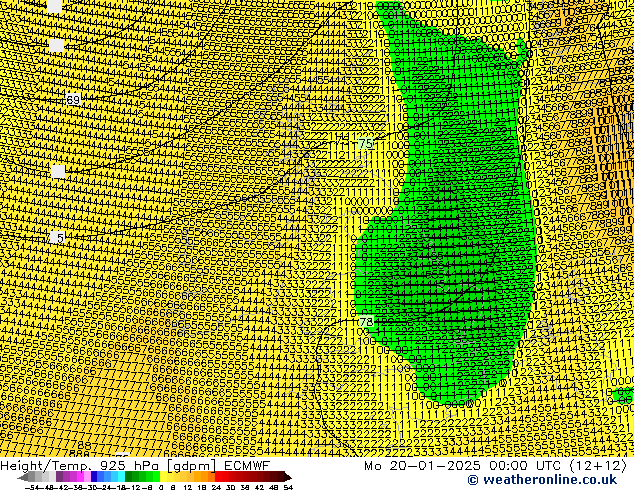
Task: Click the weatheronline.co.uk copyright link
Action: (x=542, y=480)
